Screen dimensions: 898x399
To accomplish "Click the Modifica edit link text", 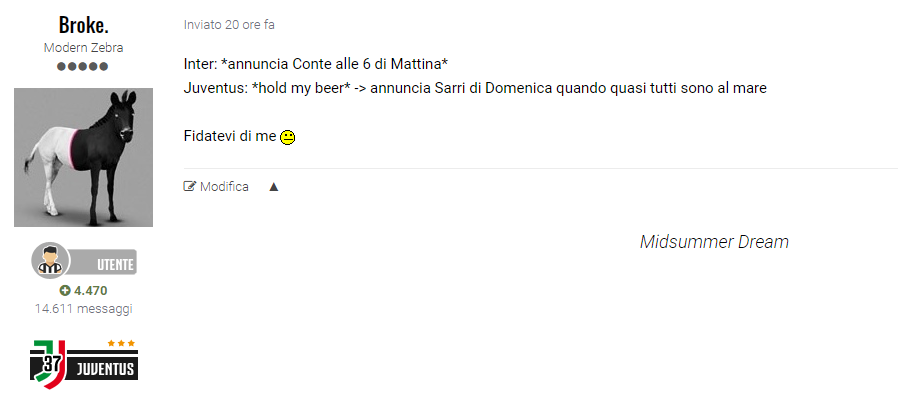I will coord(224,187).
